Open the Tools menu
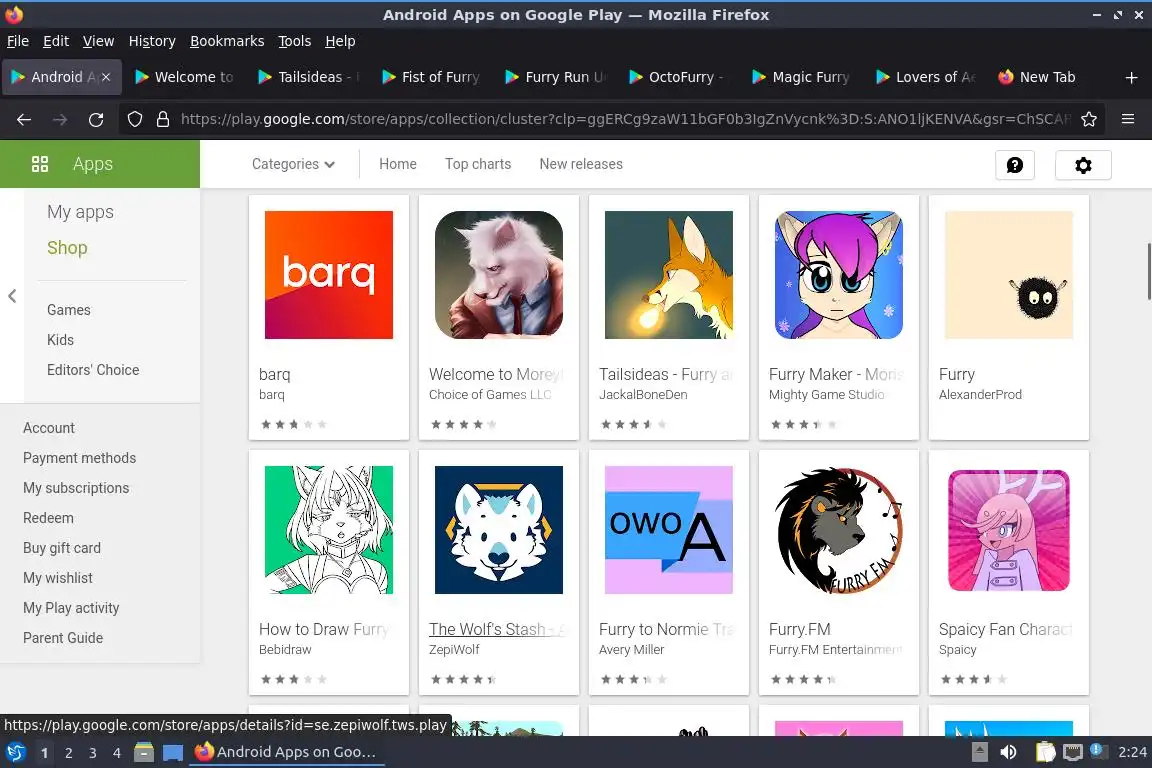The height and width of the screenshot is (768, 1152). 295,41
